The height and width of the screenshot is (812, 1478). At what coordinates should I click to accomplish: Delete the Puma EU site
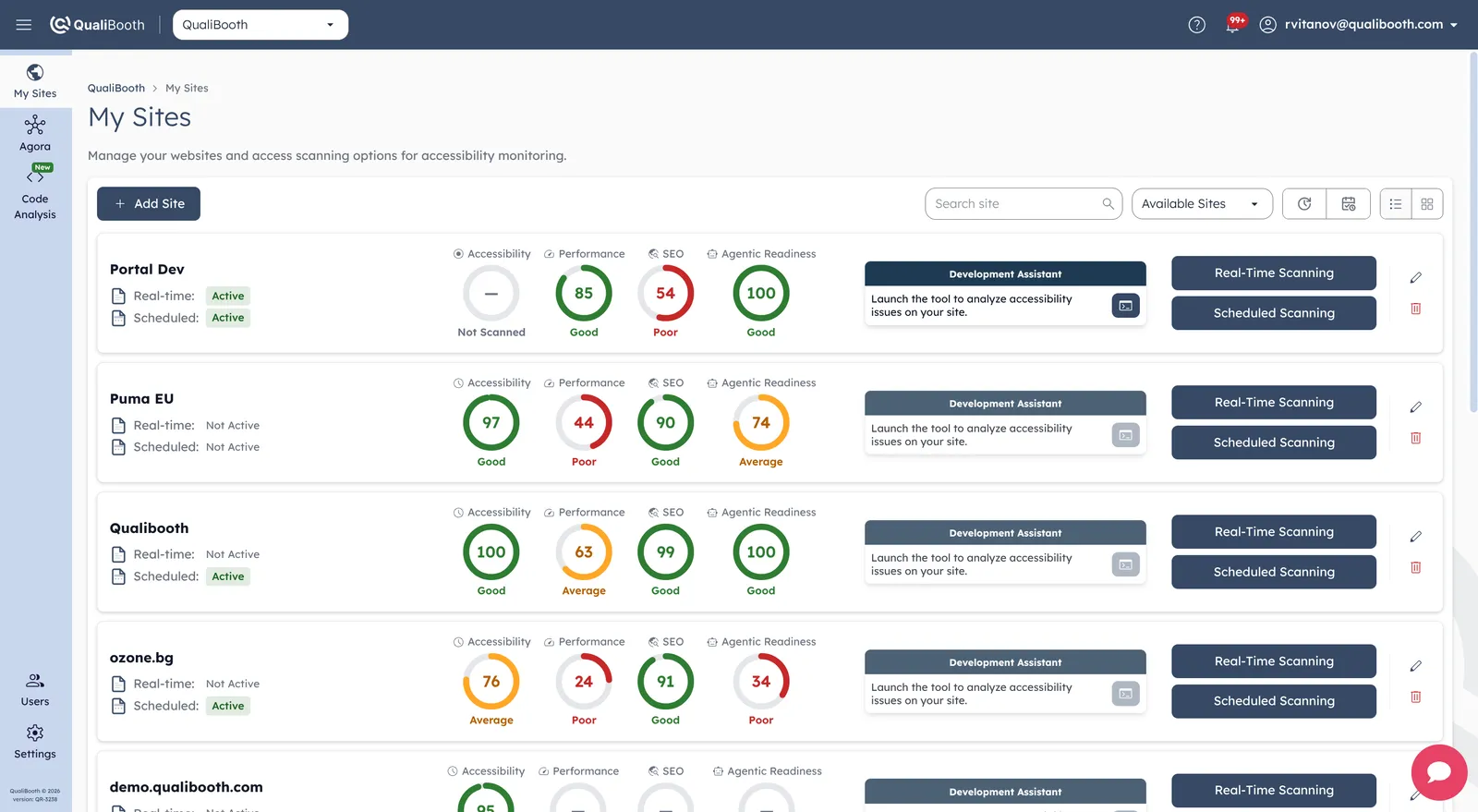click(1415, 438)
